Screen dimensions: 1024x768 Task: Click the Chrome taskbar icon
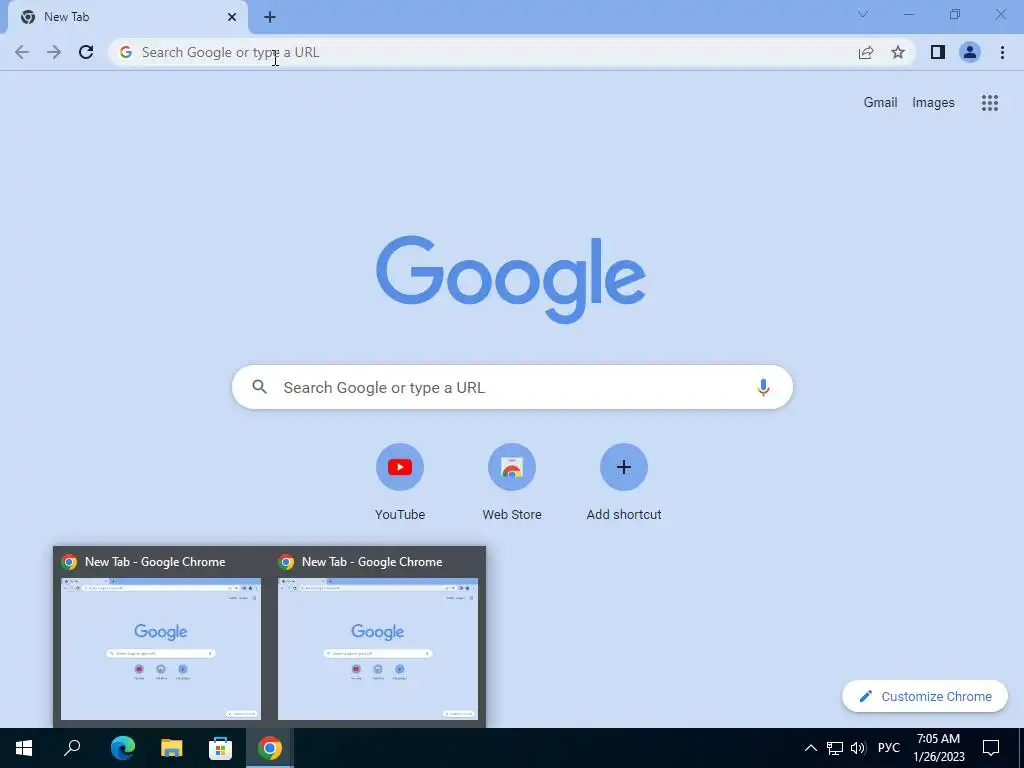tap(270, 748)
